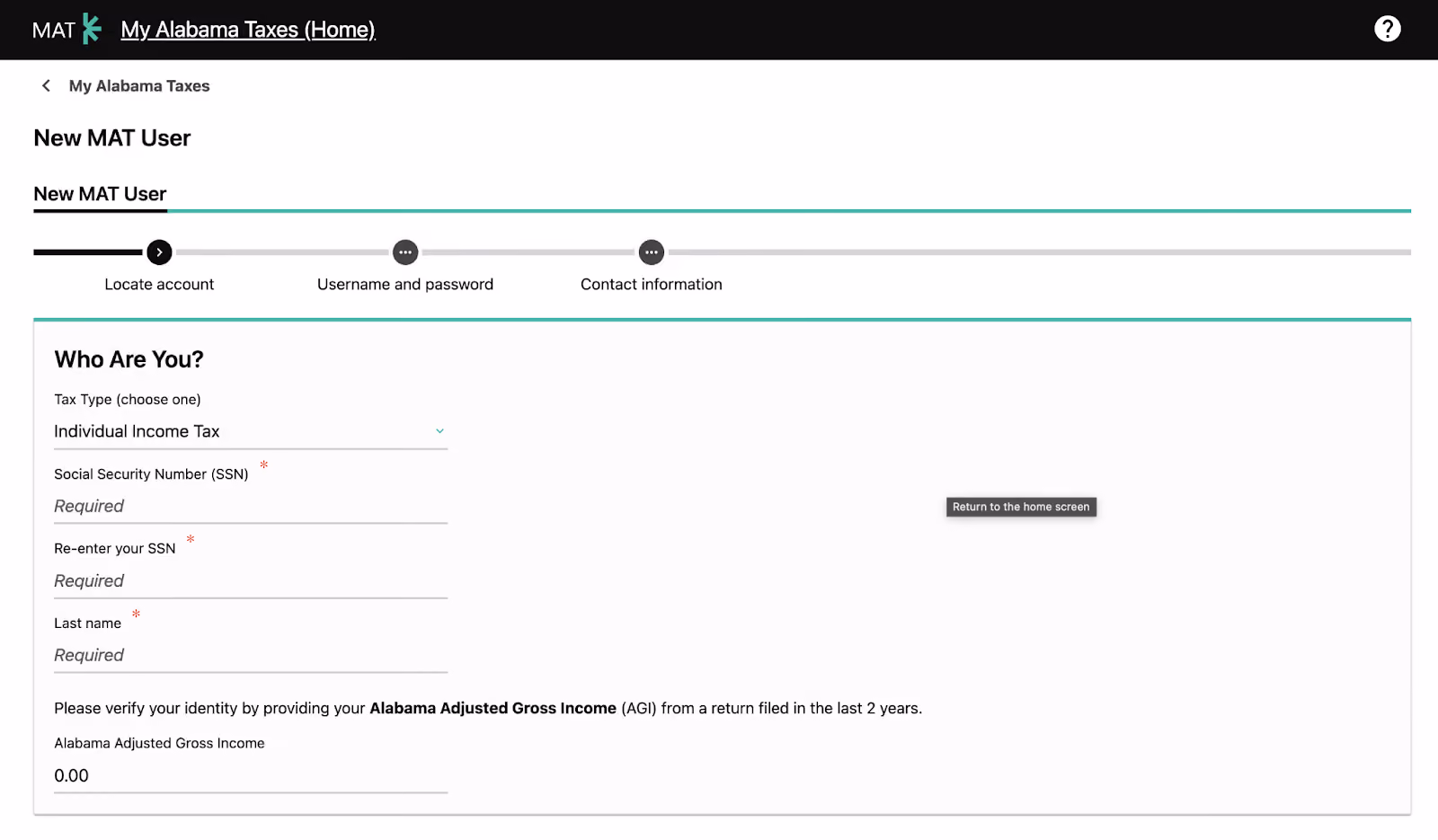Image resolution: width=1438 pixels, height=840 pixels.
Task: Click the Alabama Adjusted Gross Income field label
Action: 159,744
